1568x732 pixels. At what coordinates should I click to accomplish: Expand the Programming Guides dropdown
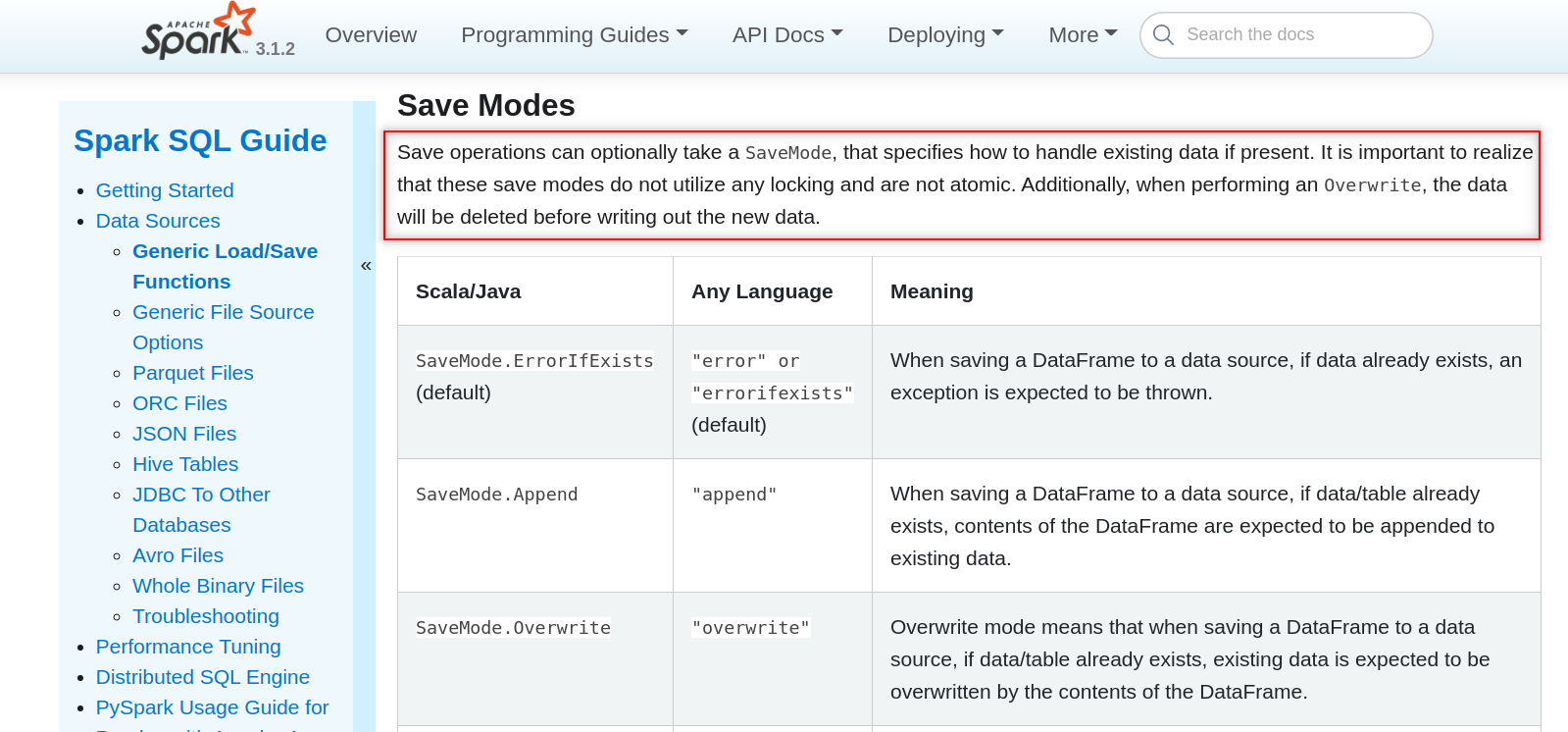574,35
